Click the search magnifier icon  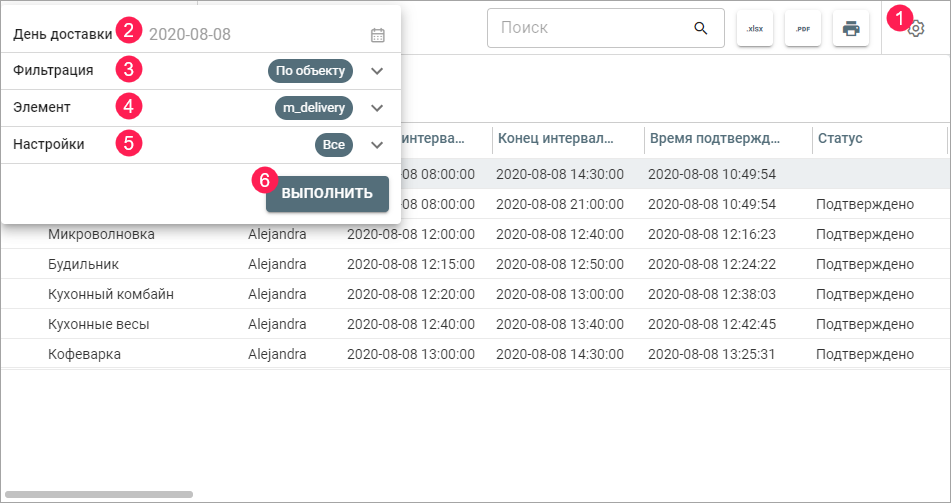(701, 28)
